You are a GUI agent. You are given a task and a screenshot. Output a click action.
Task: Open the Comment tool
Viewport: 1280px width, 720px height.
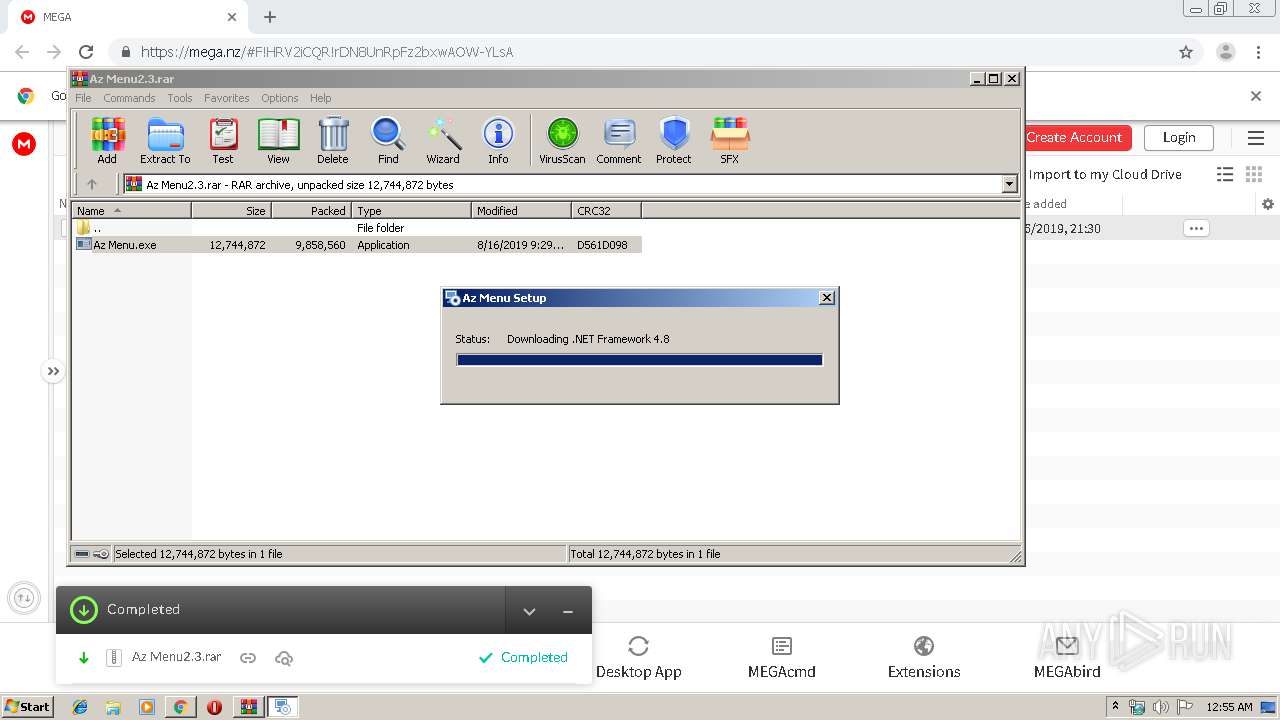tap(619, 140)
